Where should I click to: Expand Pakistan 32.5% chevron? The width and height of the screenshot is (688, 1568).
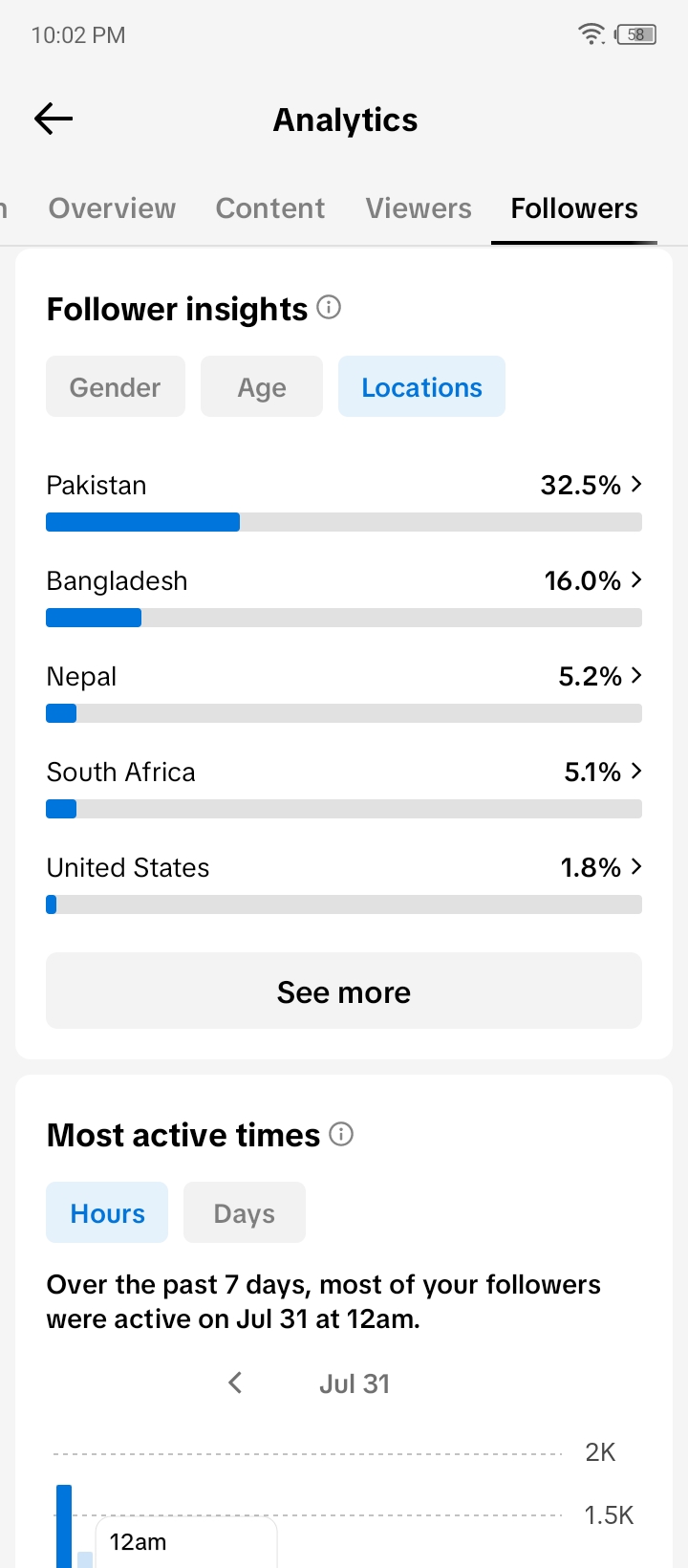[x=636, y=485]
